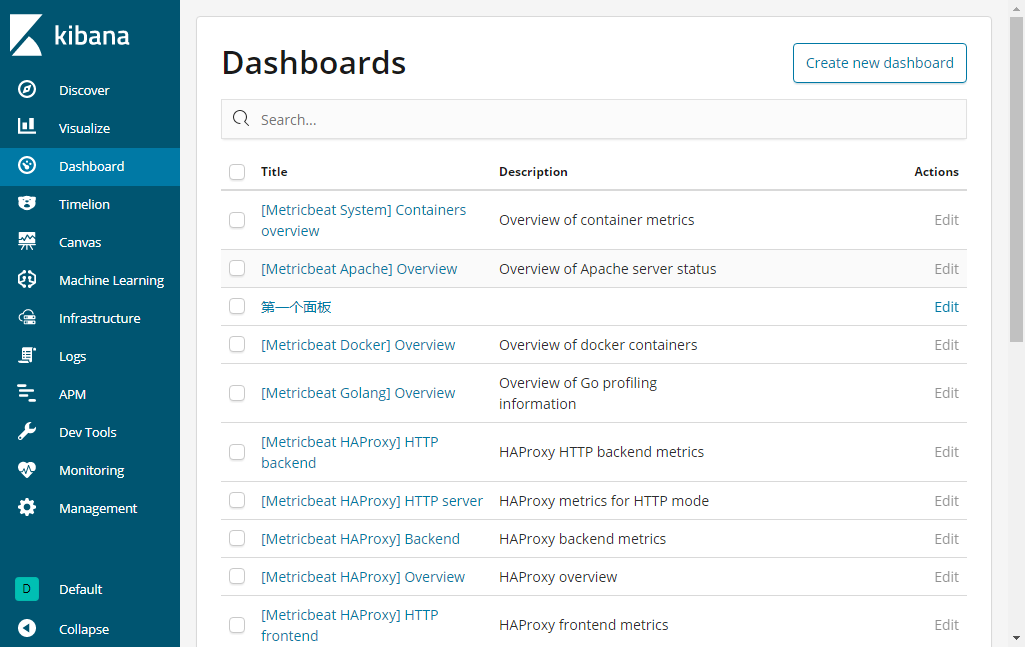Open Metricbeat HAProxy HTTP frontend dashboard
The width and height of the screenshot is (1025, 647).
click(350, 625)
